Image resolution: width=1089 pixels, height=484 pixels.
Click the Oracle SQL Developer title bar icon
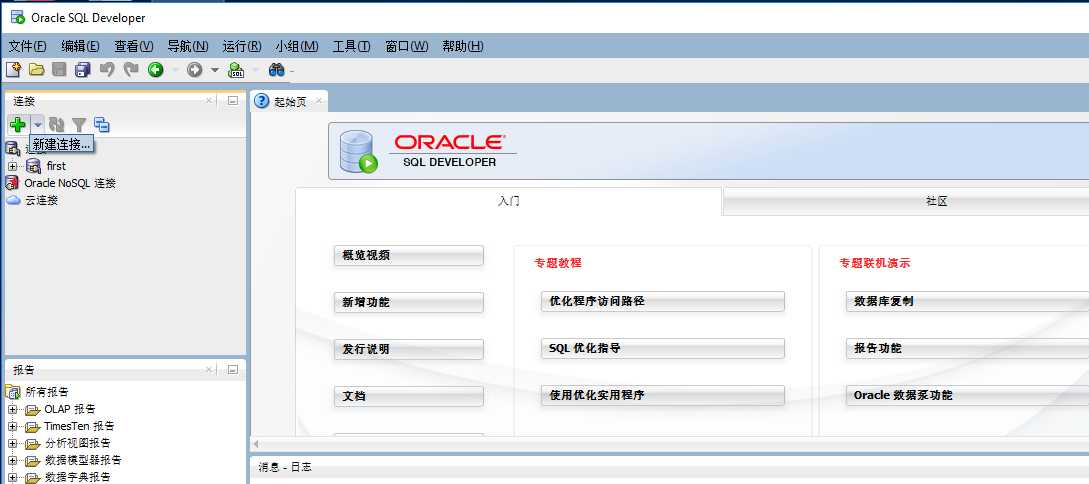point(17,17)
